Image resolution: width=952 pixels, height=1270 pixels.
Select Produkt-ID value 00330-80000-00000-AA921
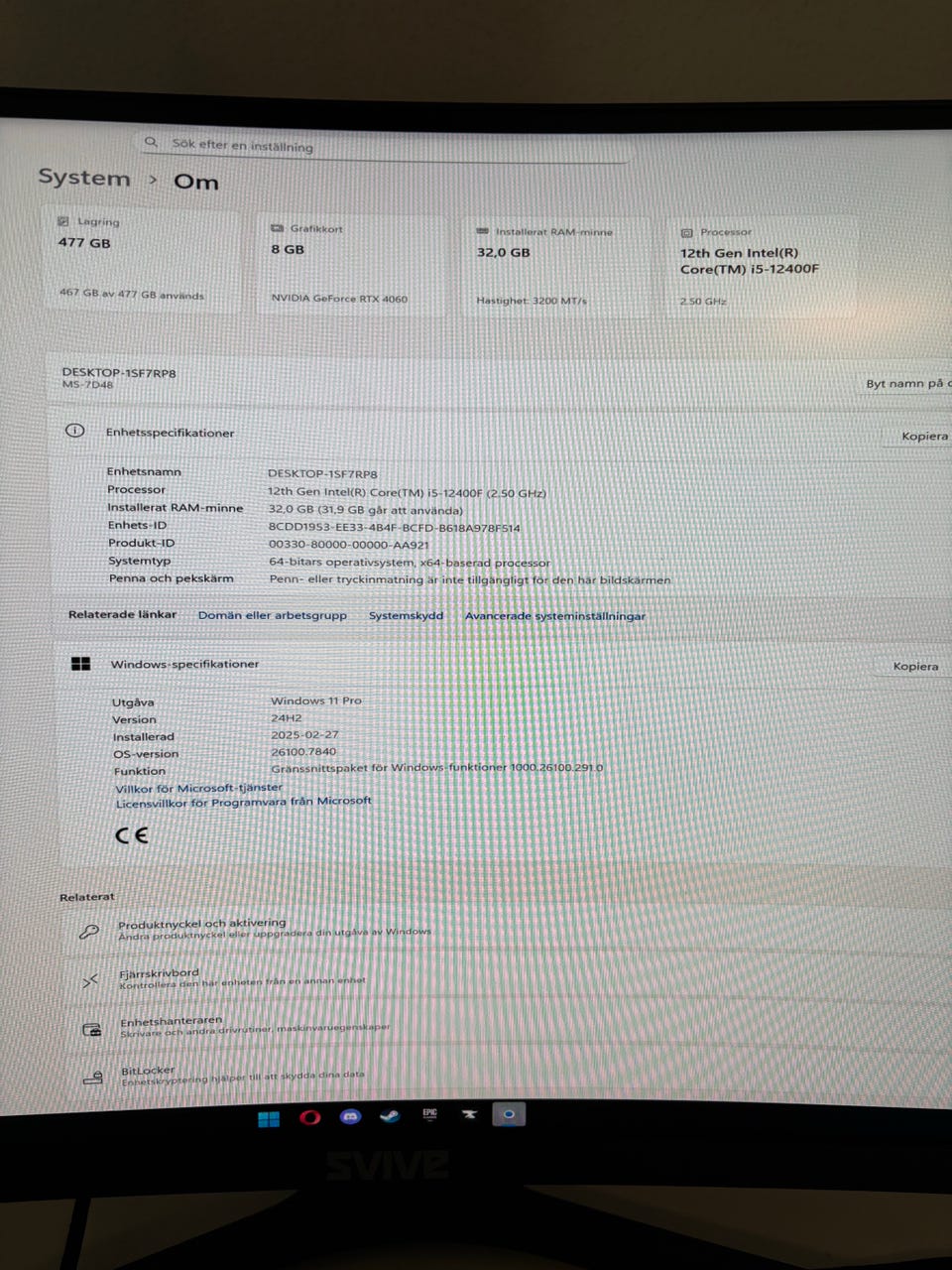349,544
